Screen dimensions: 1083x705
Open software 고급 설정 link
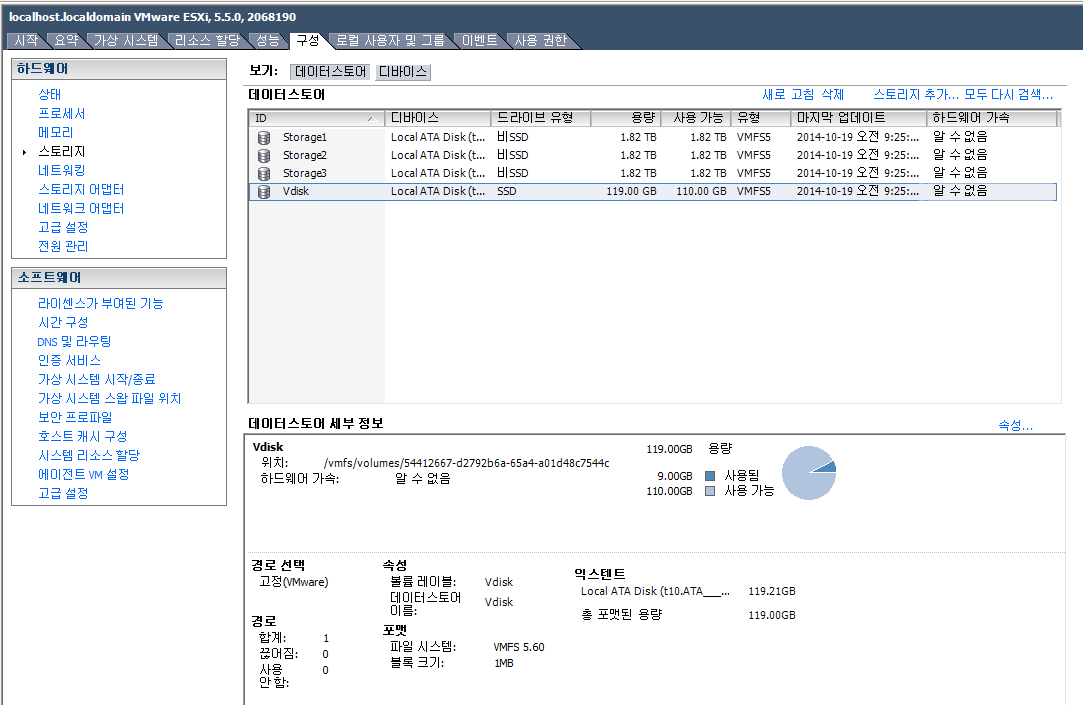[x=63, y=493]
